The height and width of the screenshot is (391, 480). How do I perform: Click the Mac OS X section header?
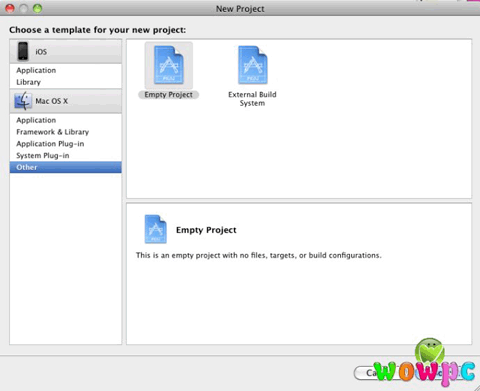(66, 101)
